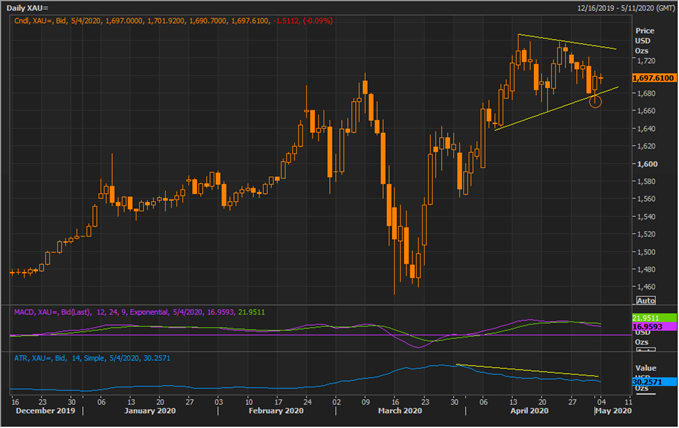The image size is (679, 428).
Task: Click the May 2020 month label
Action: [614, 411]
